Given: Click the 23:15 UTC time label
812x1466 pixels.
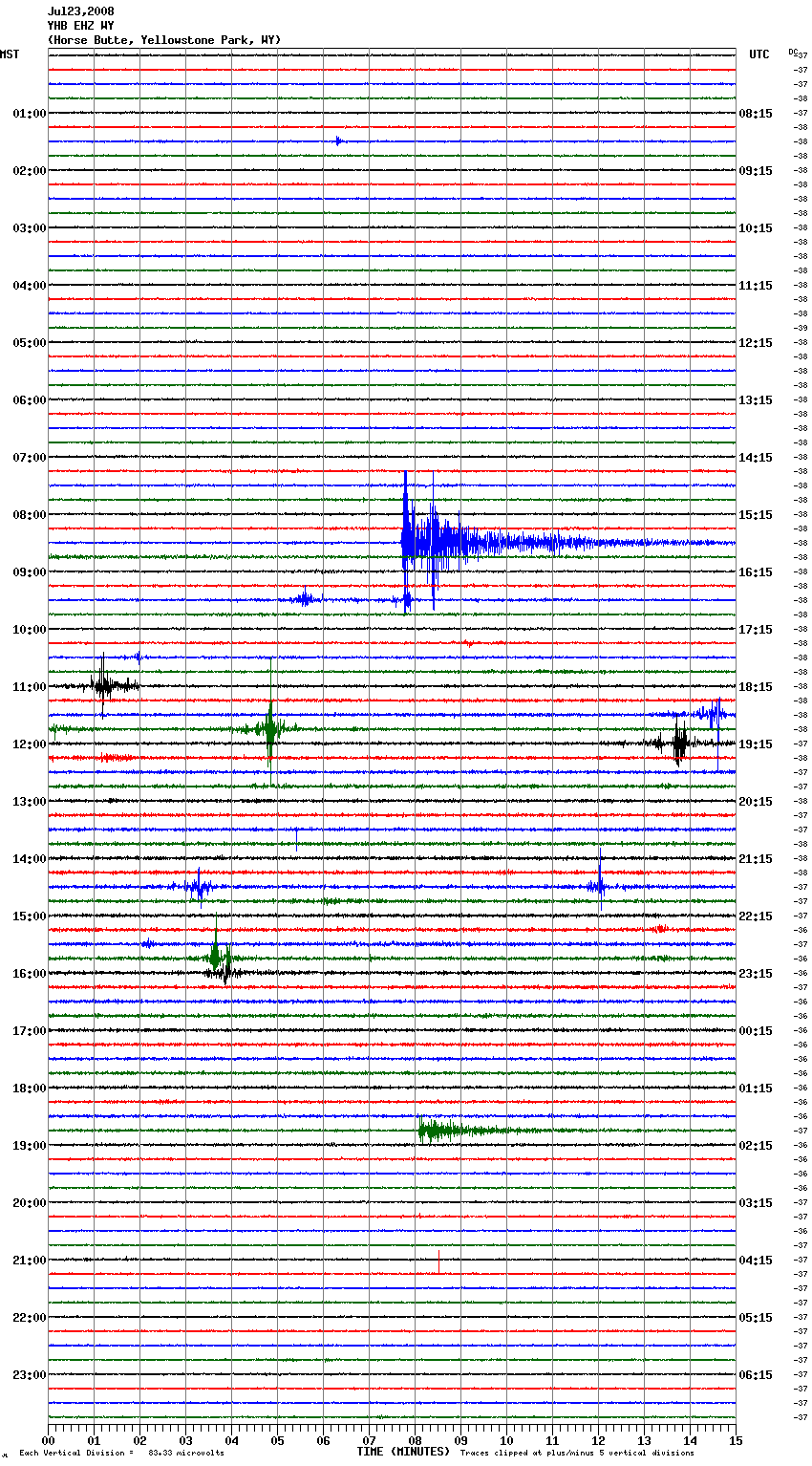Looking at the screenshot, I should pos(756,974).
